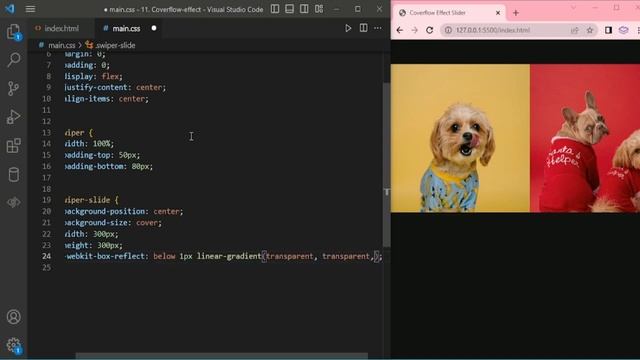Close the Coverflow Effect Slider browser tab
Image resolution: width=640 pixels, height=360 pixels.
click(x=498, y=13)
